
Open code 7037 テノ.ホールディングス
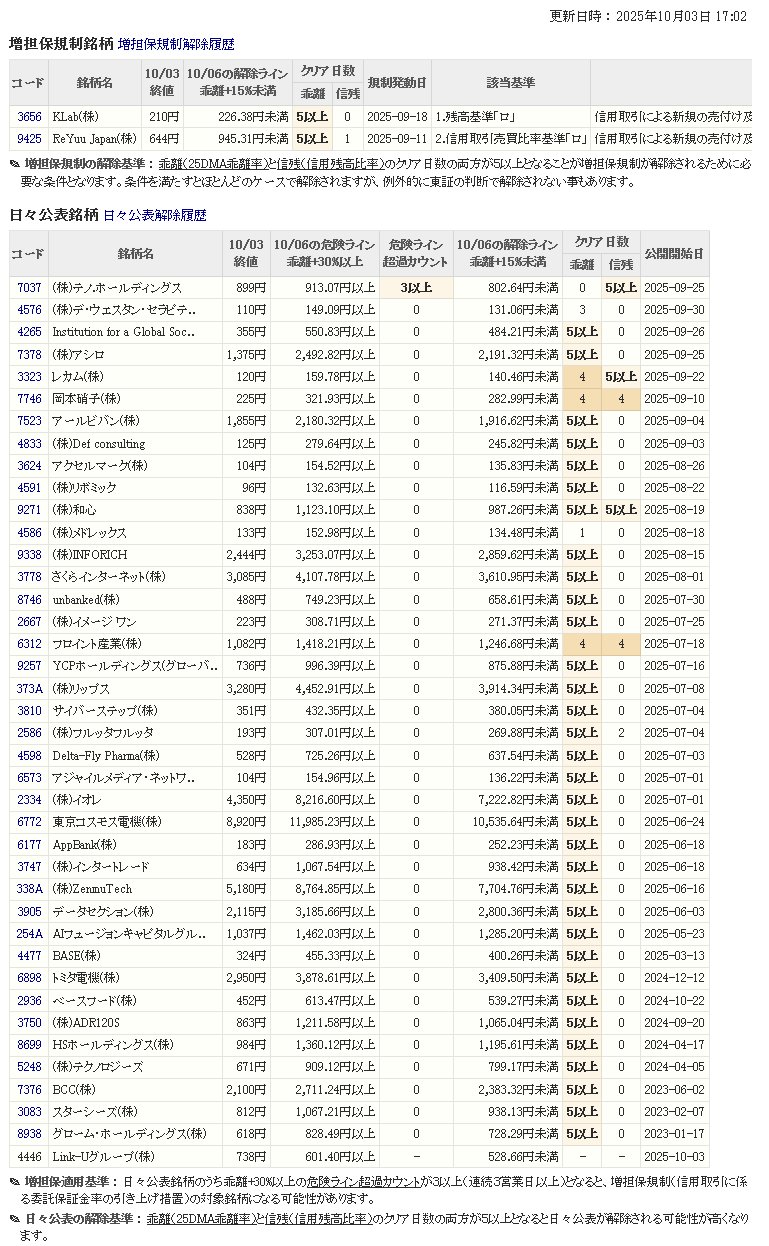[x=29, y=288]
